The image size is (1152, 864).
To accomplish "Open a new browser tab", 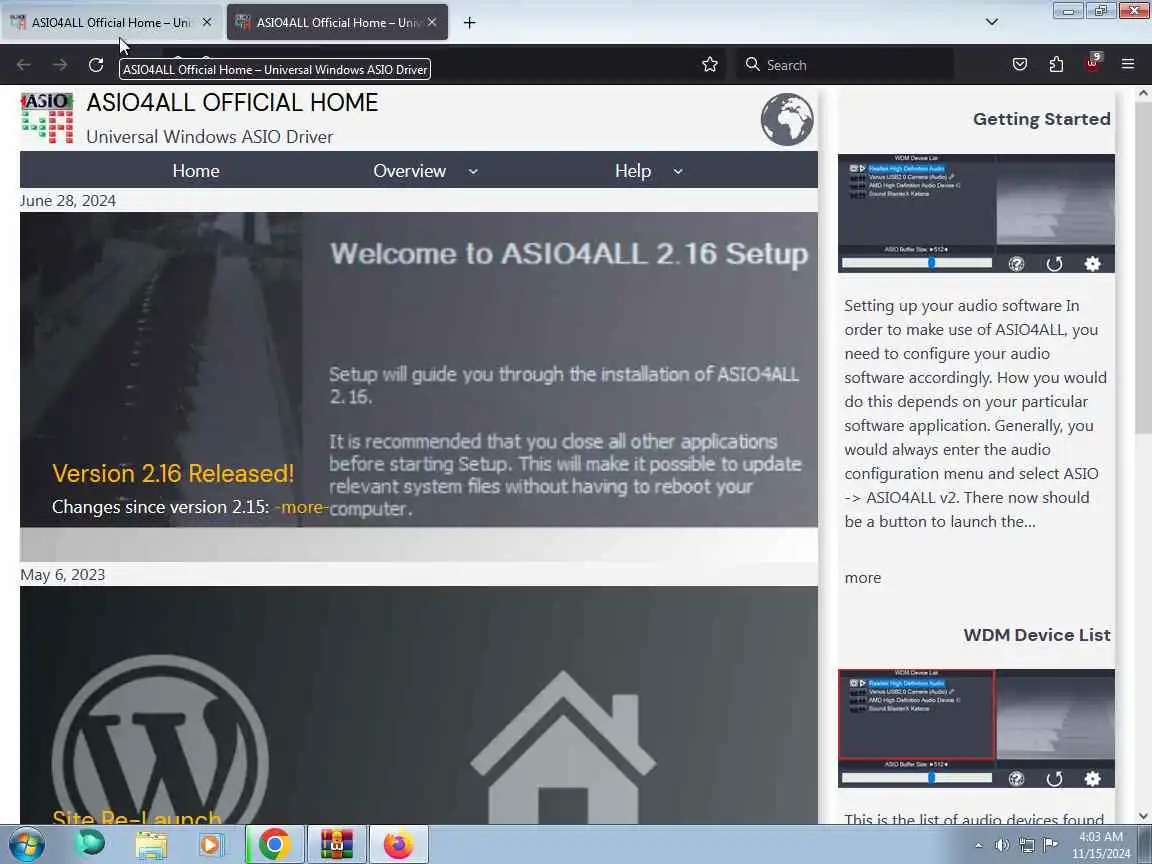I will (x=469, y=23).
